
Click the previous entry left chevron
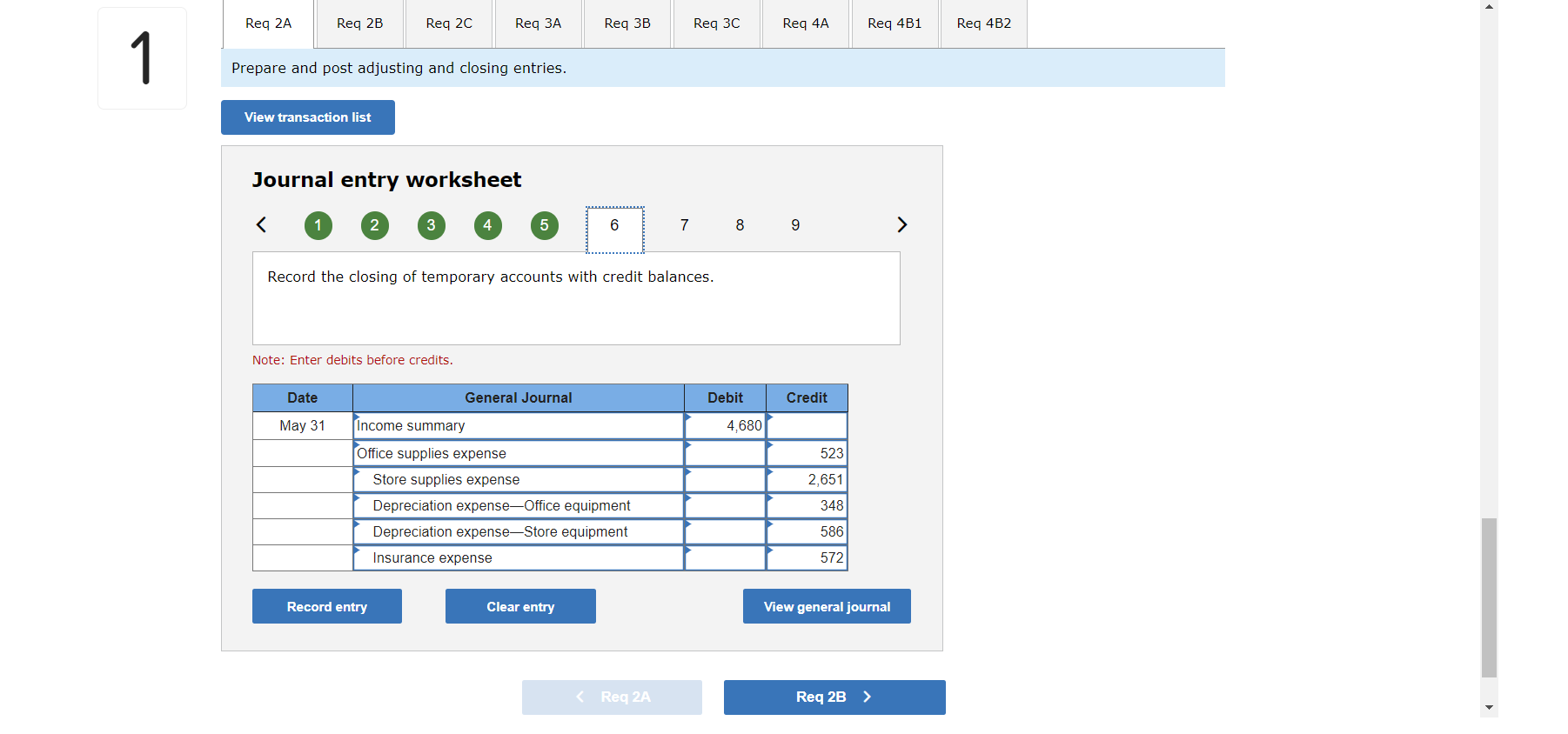coord(261,224)
